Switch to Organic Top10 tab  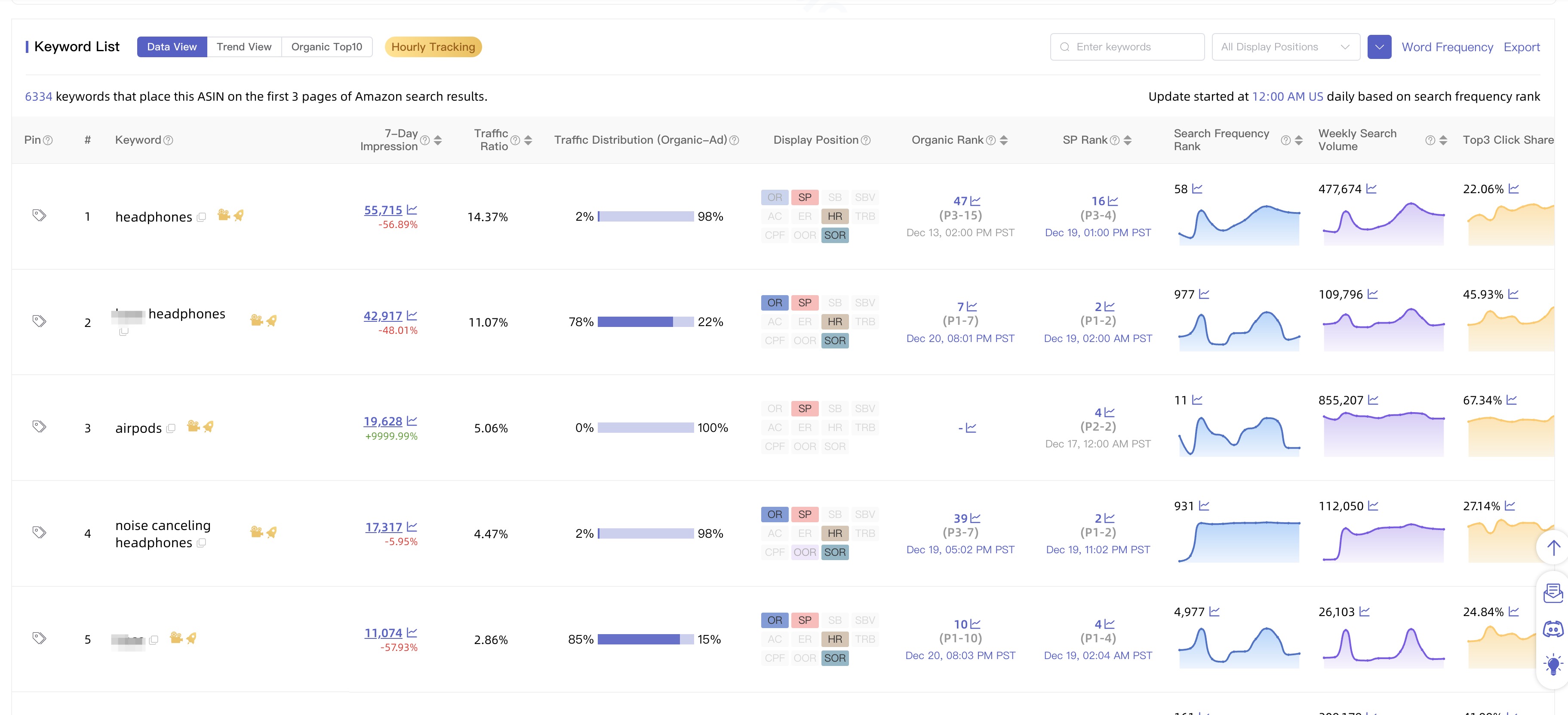(327, 47)
